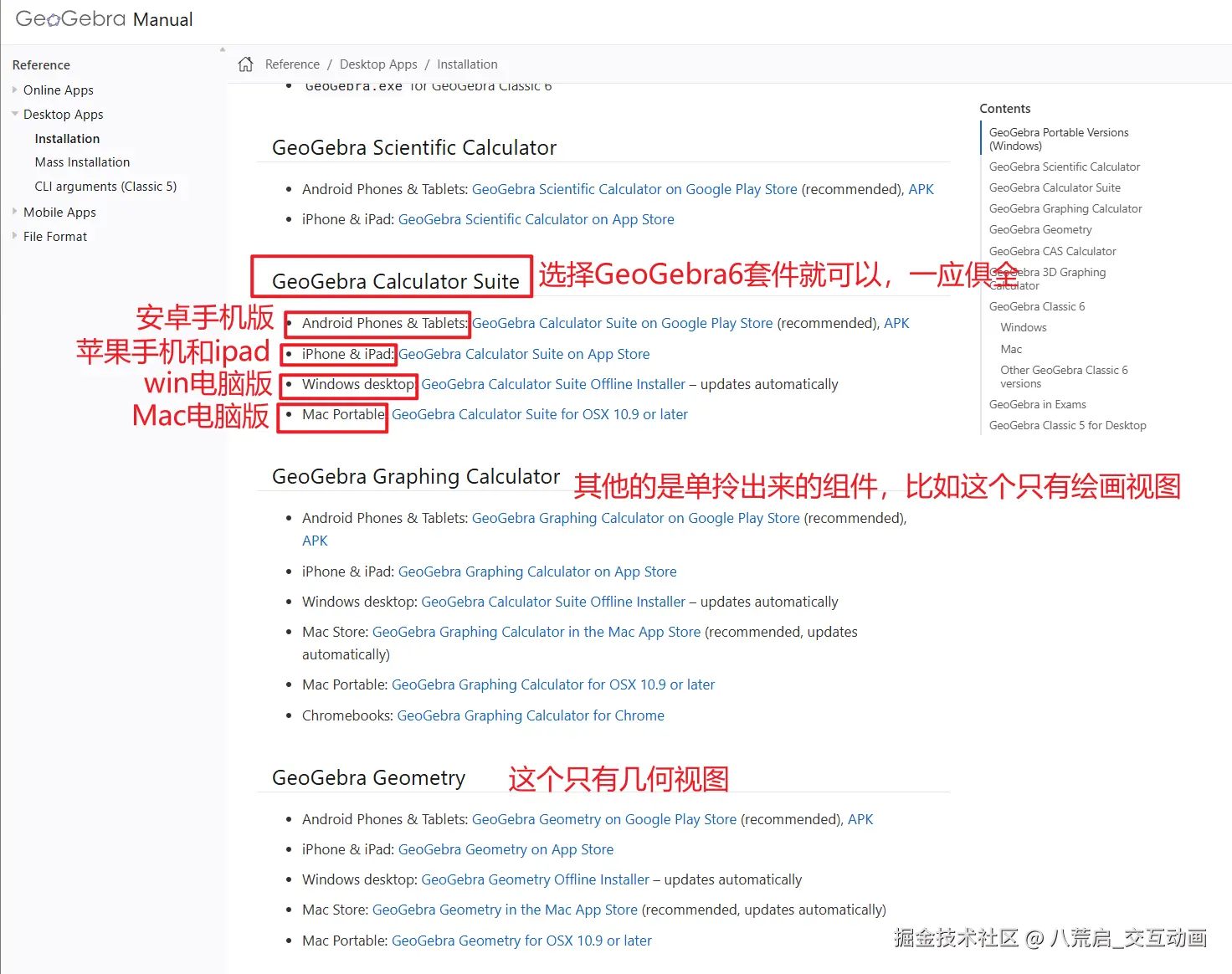Jump to GeoGebra Classic 6 in Contents

(x=1037, y=306)
